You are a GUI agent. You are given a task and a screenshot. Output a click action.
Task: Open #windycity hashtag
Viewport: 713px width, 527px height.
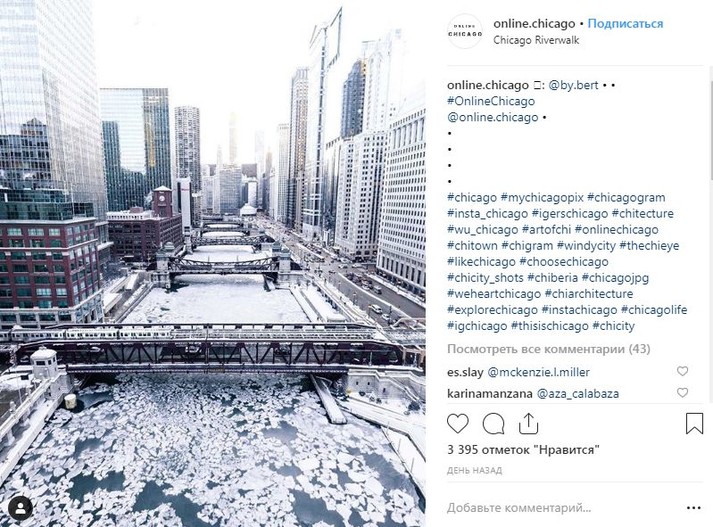pyautogui.click(x=586, y=246)
